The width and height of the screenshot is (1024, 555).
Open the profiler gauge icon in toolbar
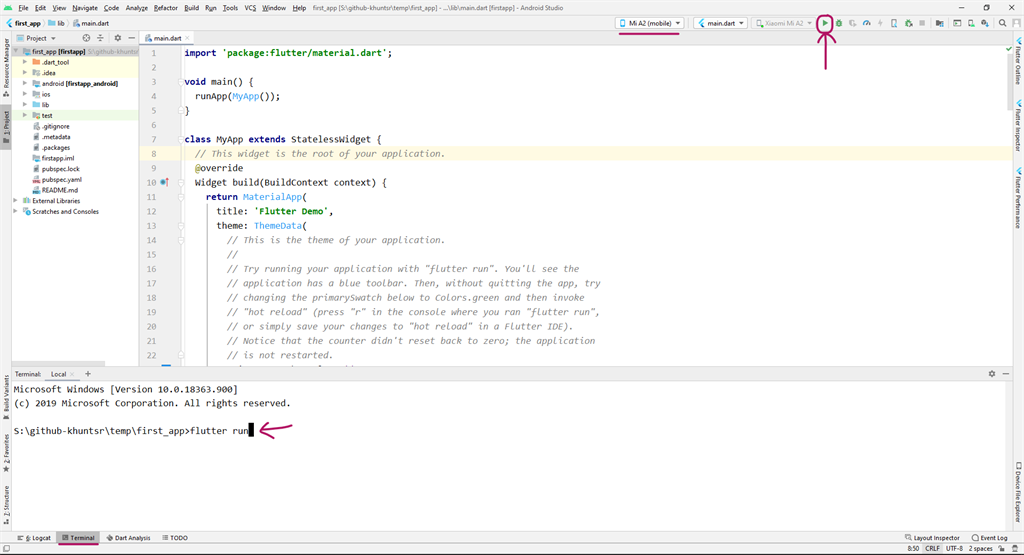click(867, 23)
